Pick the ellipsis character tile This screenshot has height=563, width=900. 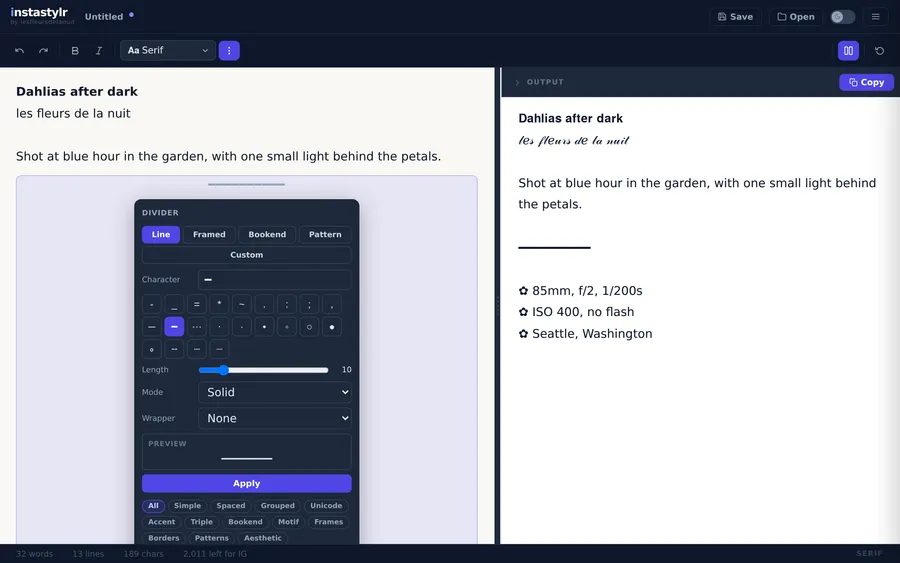pyautogui.click(x=196, y=327)
